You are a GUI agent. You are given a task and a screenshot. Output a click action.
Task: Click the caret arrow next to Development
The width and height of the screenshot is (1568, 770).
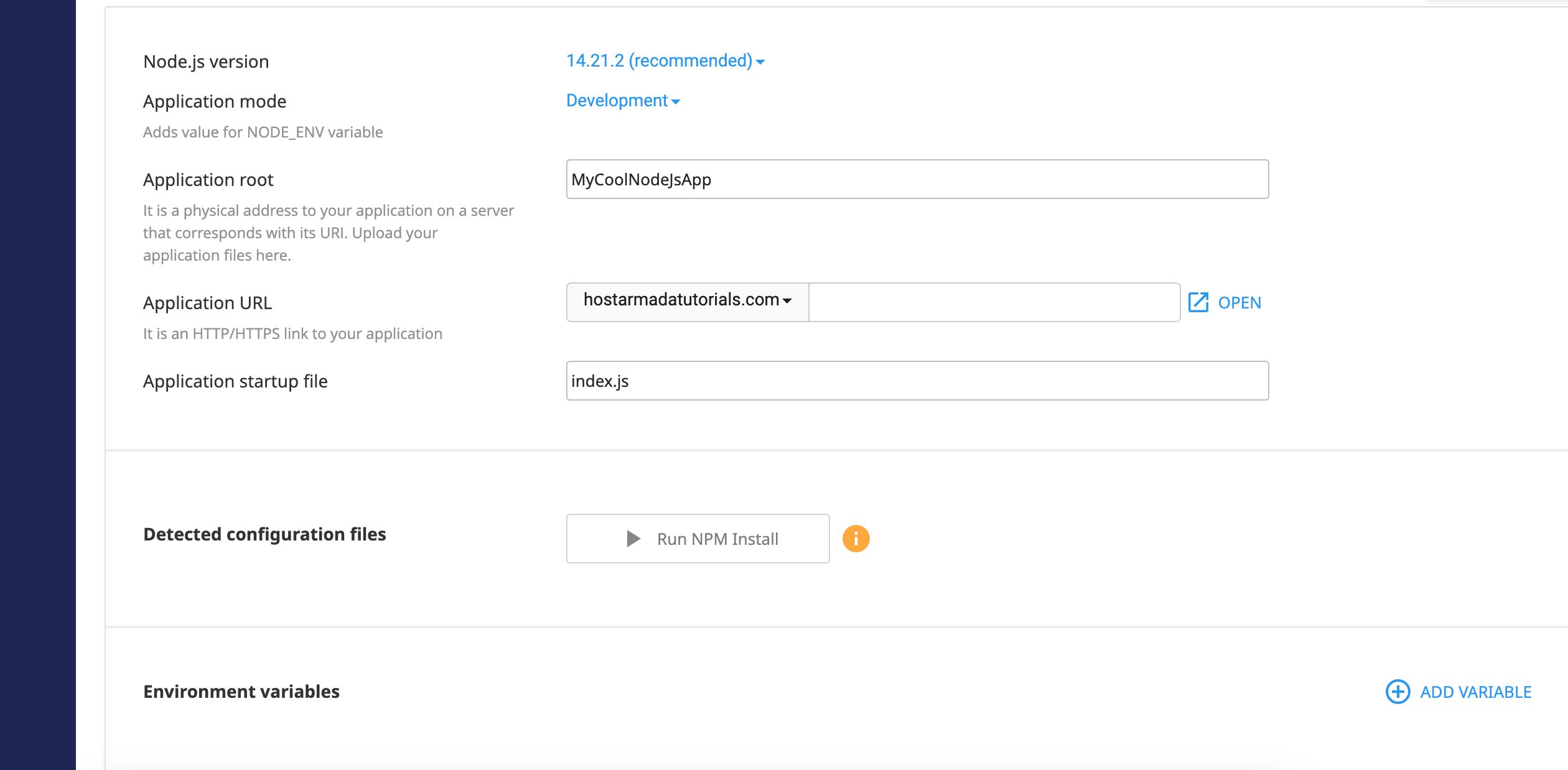click(x=676, y=102)
